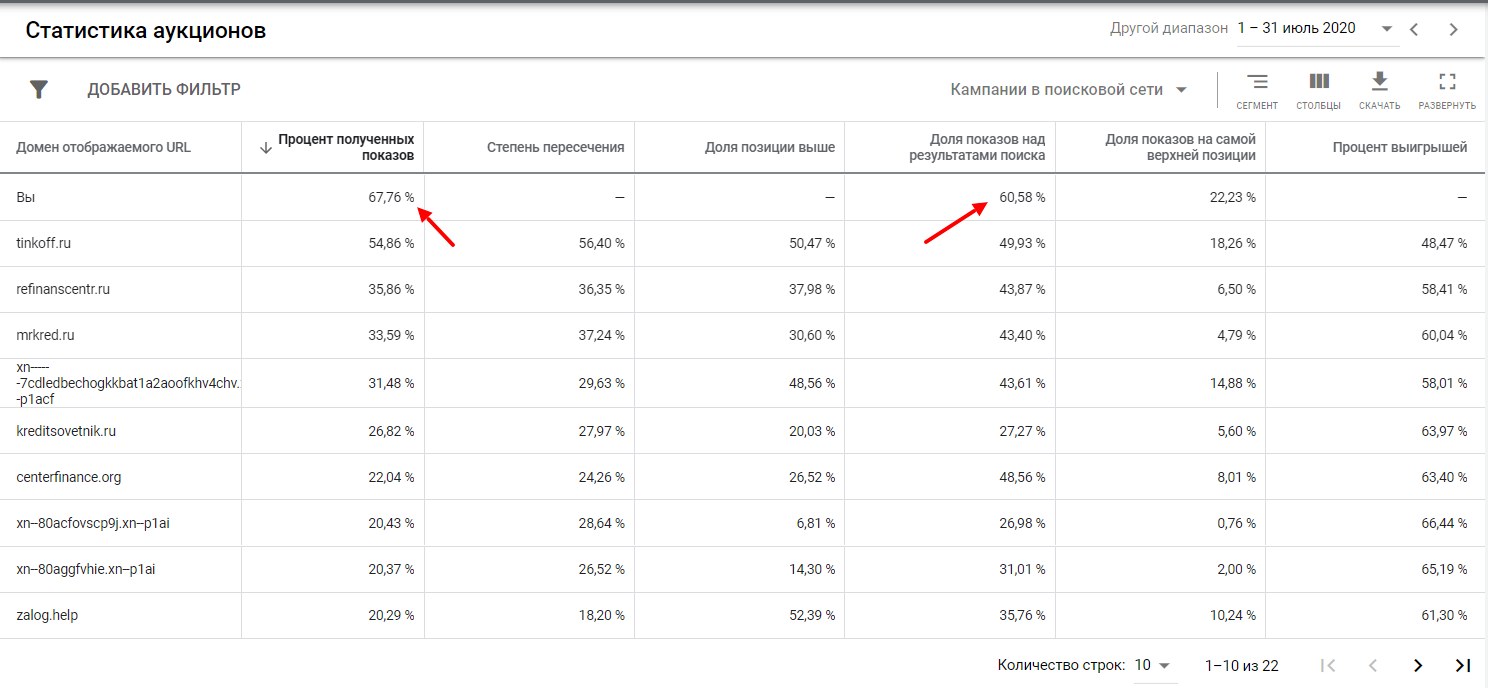
Task: Jump to last table page
Action: click(x=1462, y=665)
